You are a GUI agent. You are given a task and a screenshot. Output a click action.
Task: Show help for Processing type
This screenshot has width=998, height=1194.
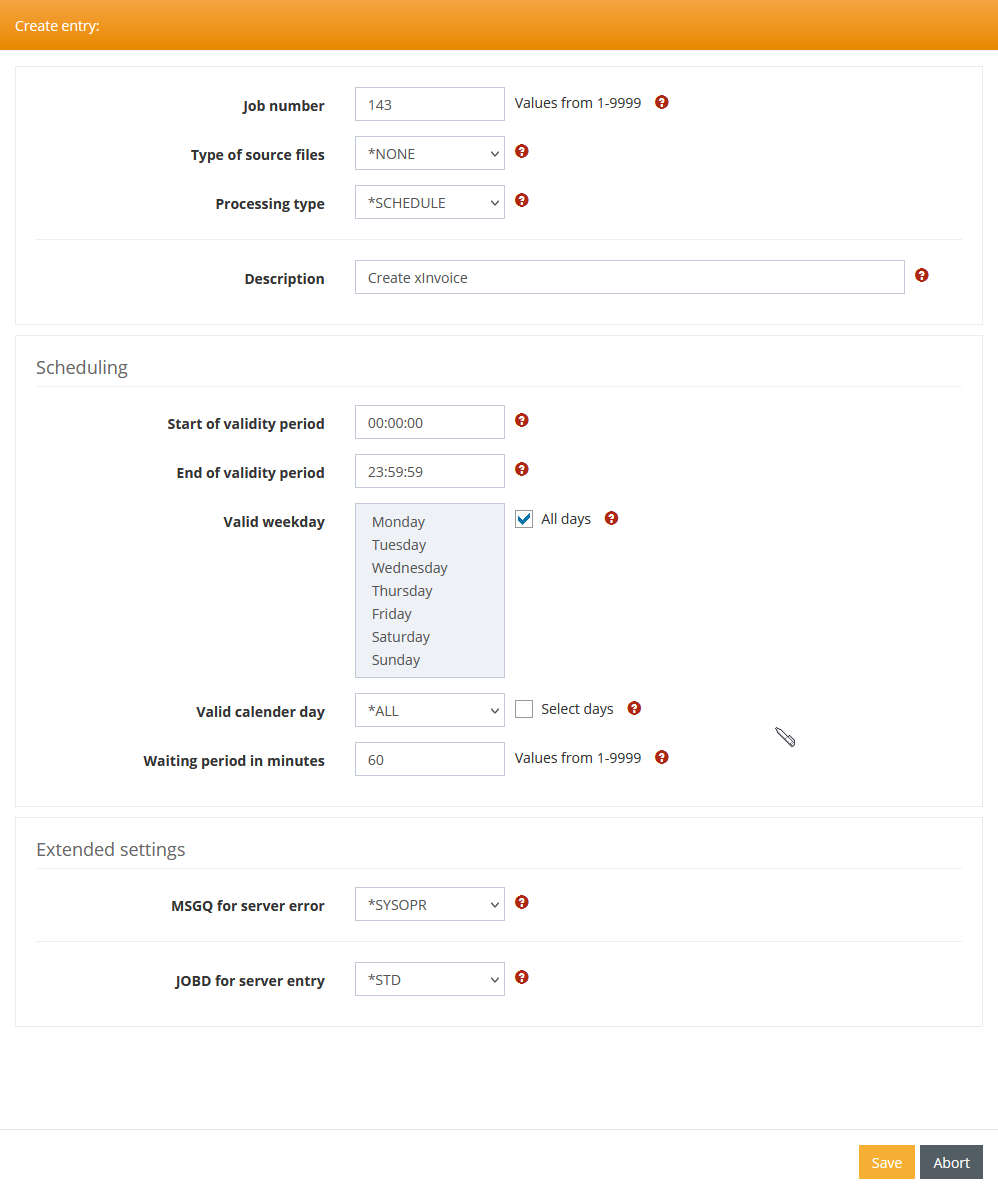(x=521, y=200)
